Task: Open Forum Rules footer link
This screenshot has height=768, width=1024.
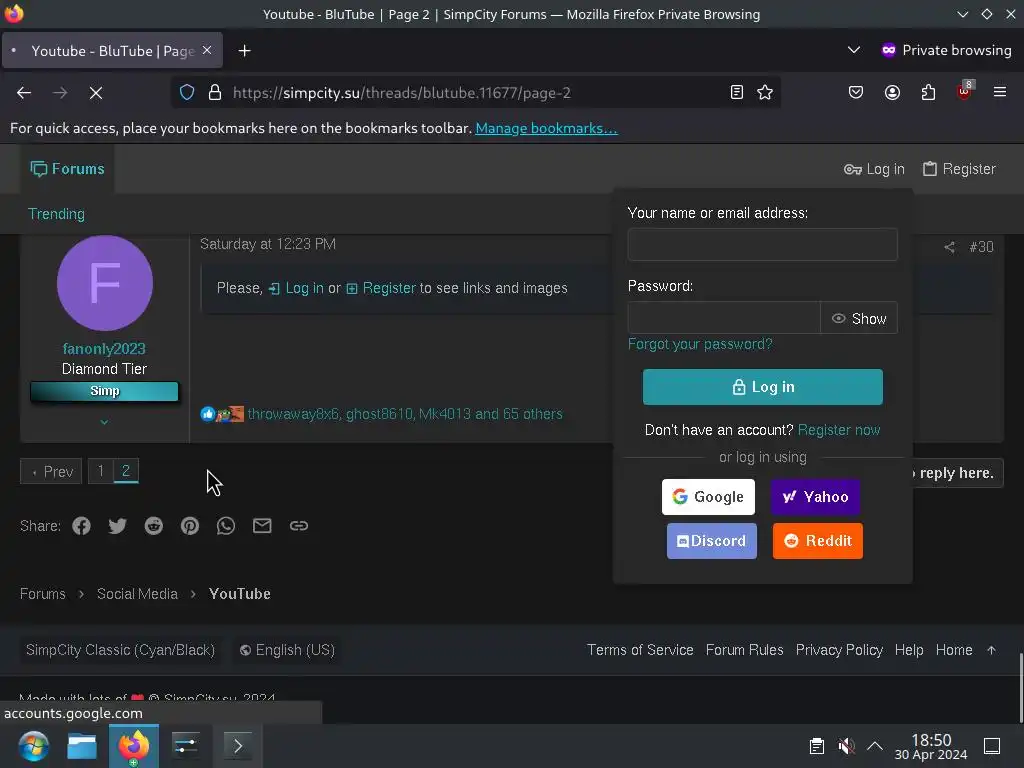Action: (744, 650)
